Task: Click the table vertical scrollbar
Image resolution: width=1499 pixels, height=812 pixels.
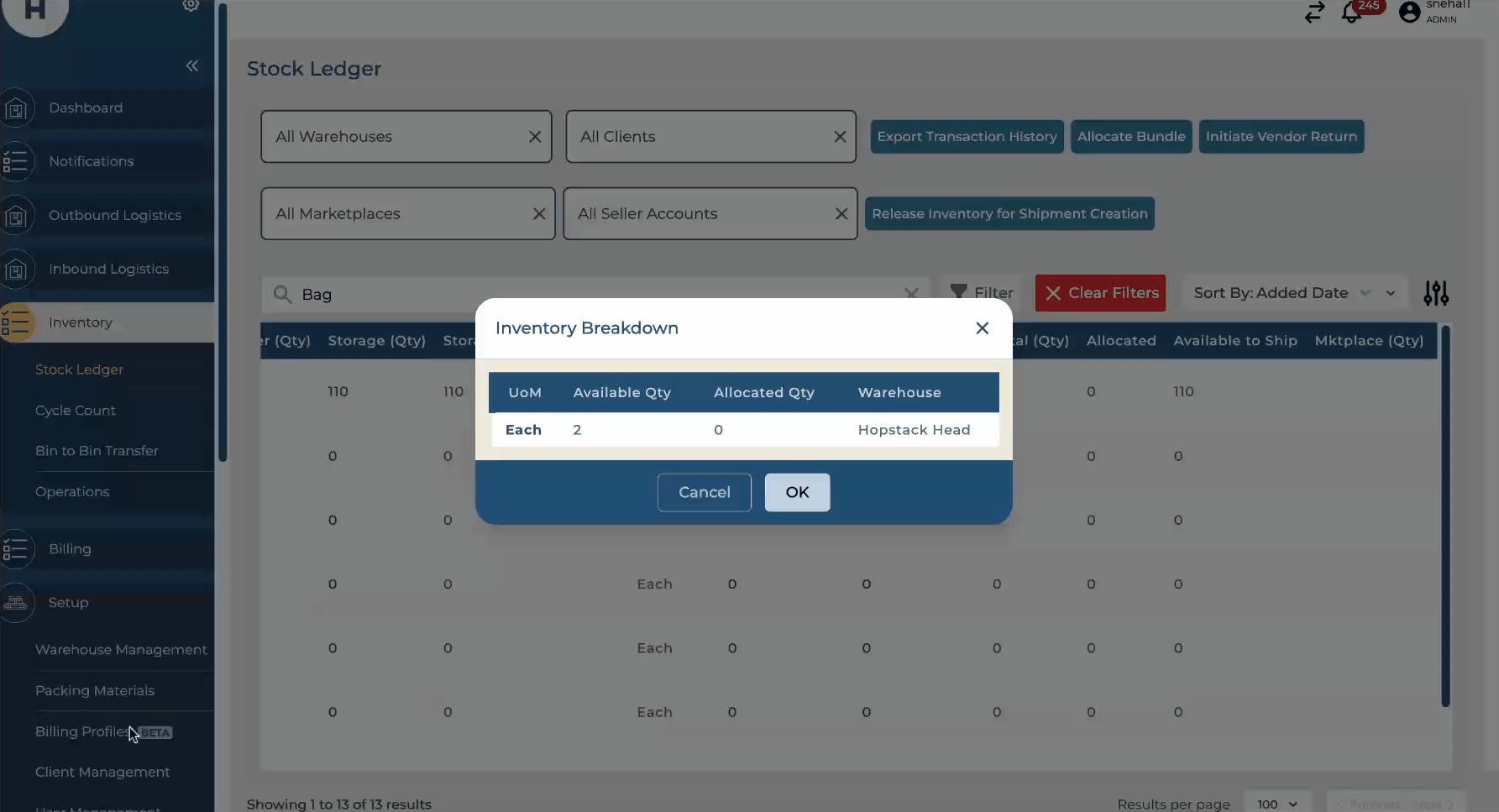Action: tap(1445, 516)
